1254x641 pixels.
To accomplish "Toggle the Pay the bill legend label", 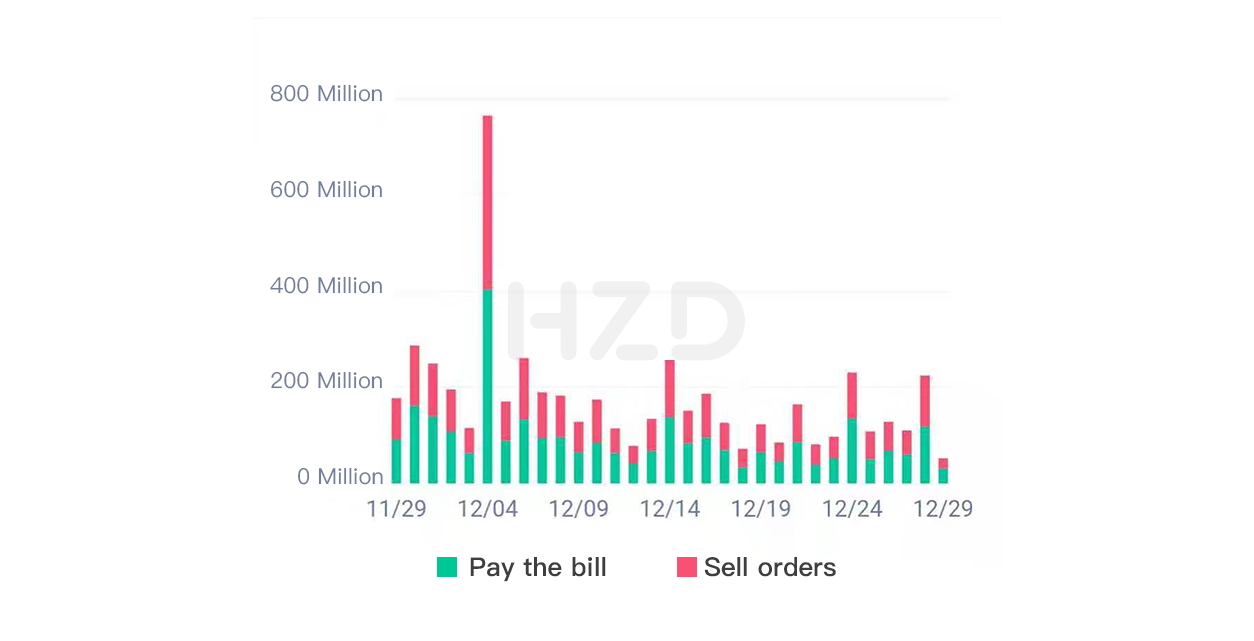I will pos(538,567).
